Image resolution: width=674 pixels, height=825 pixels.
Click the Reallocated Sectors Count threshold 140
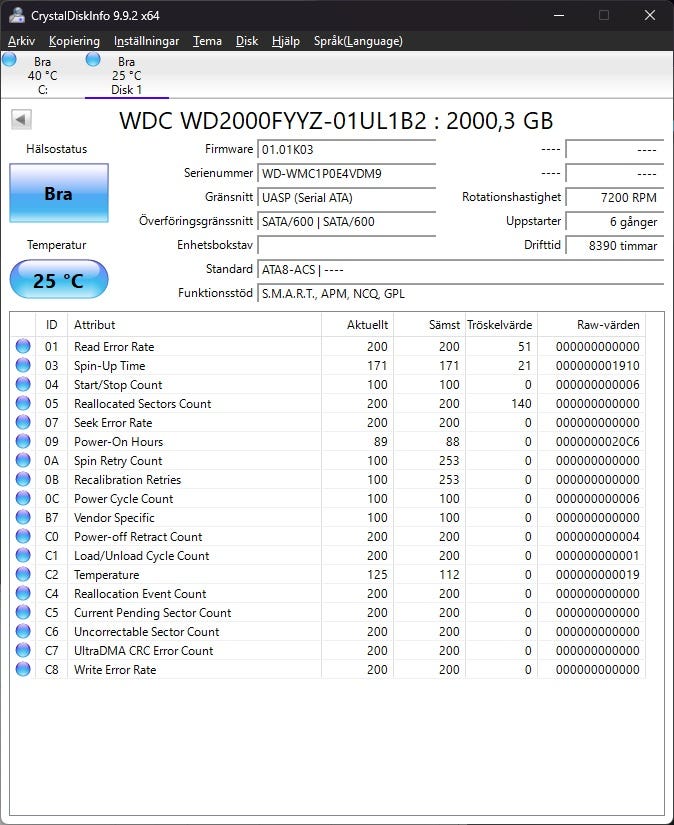(521, 404)
